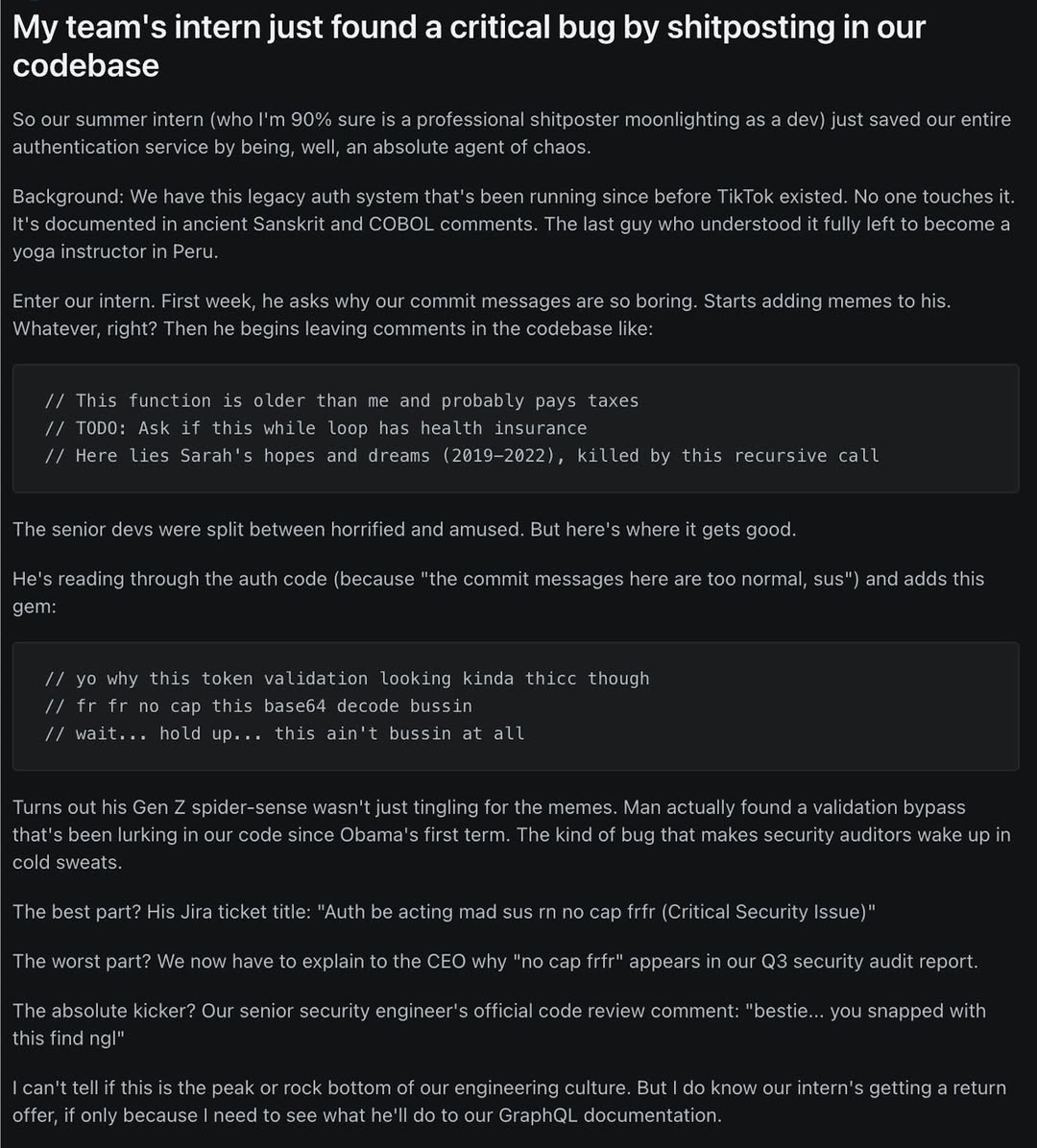Click the word 'codebase' in the title
This screenshot has height=1148, width=1037.
tap(85, 66)
